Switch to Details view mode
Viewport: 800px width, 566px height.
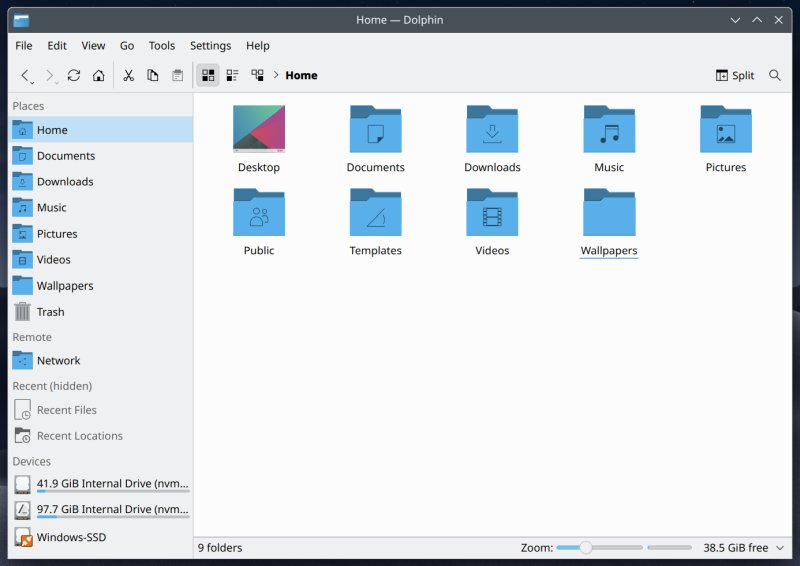(257, 75)
